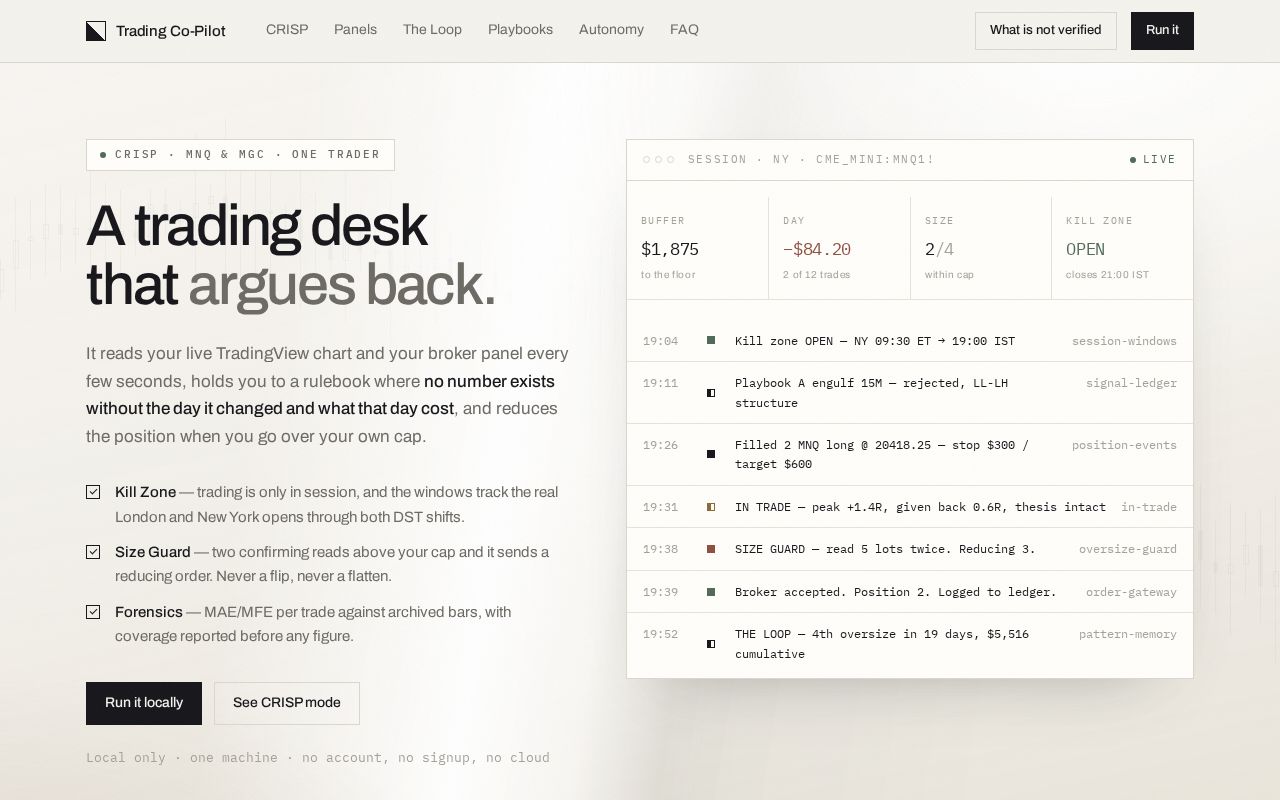Click the pattern-memory tag
This screenshot has width=1280, height=800.
(1128, 634)
